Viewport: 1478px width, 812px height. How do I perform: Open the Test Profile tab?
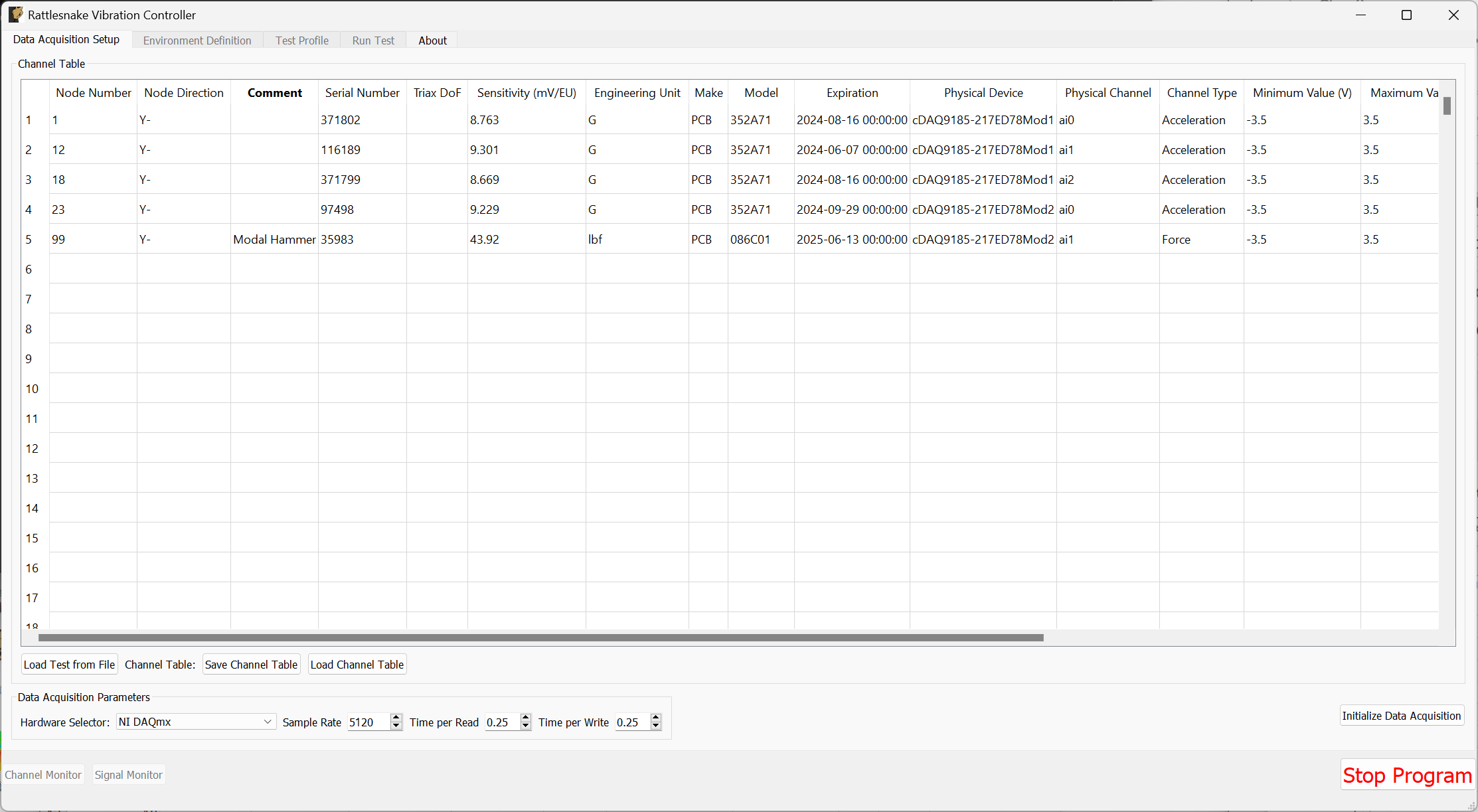point(301,40)
